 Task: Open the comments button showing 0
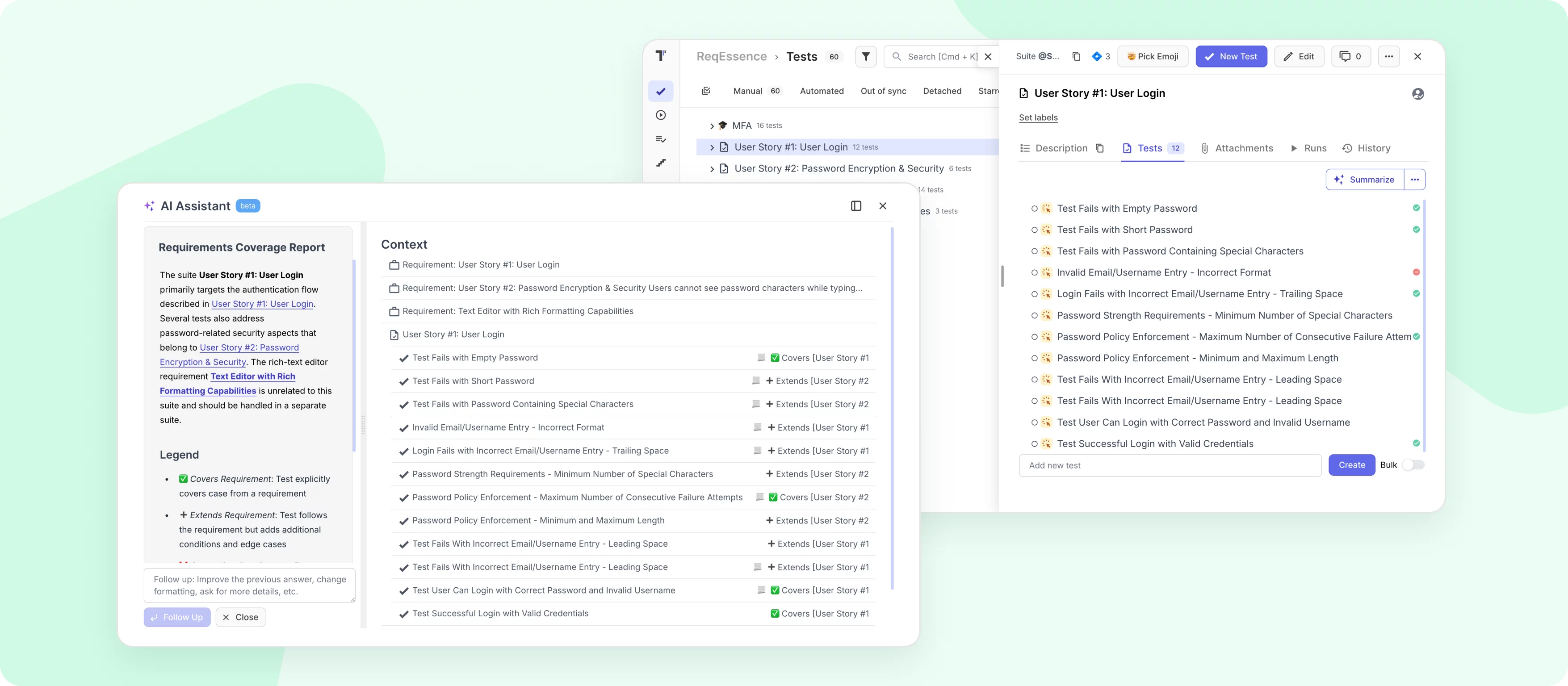point(1351,57)
